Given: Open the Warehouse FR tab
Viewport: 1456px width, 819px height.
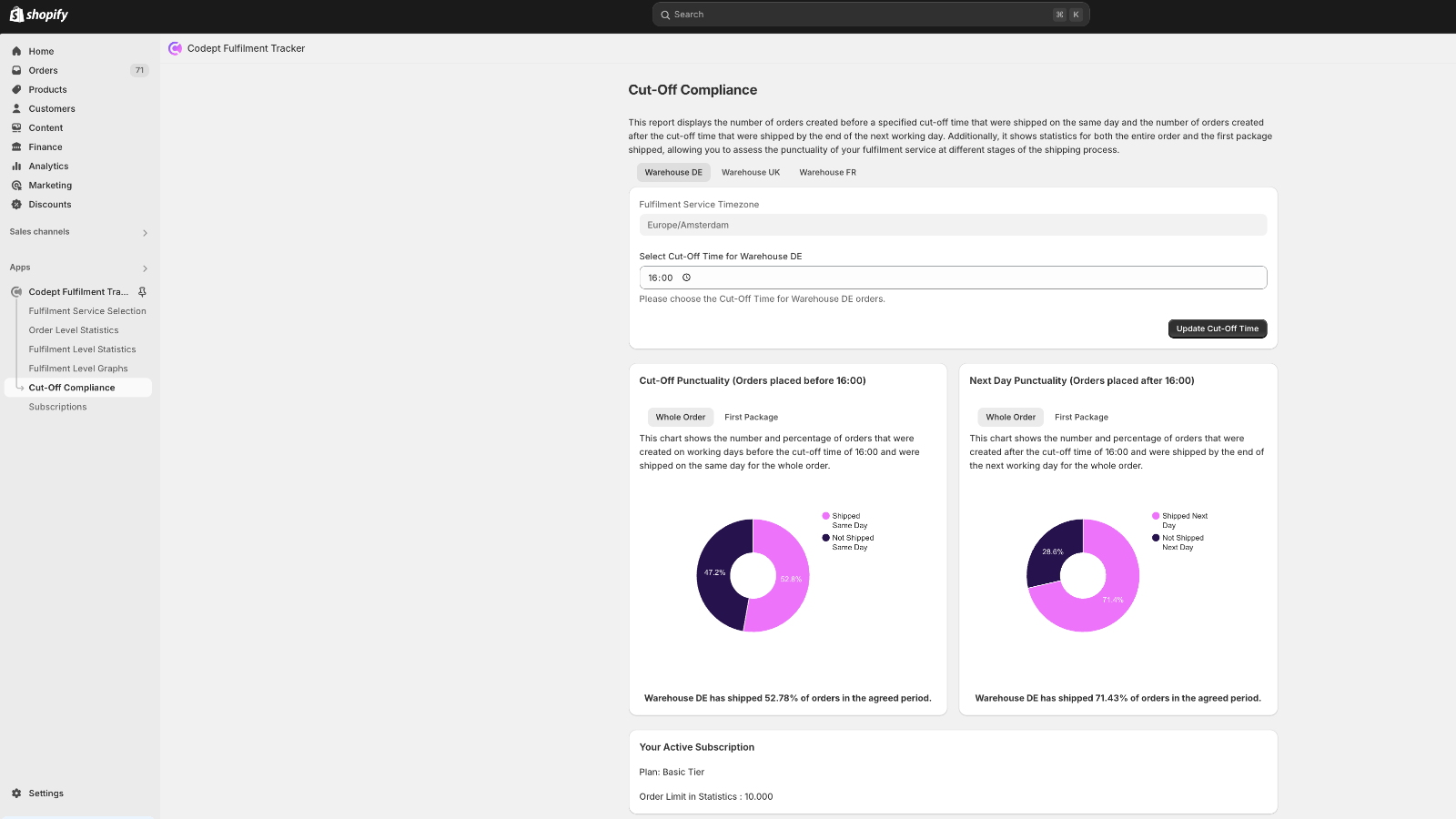Looking at the screenshot, I should (x=827, y=172).
